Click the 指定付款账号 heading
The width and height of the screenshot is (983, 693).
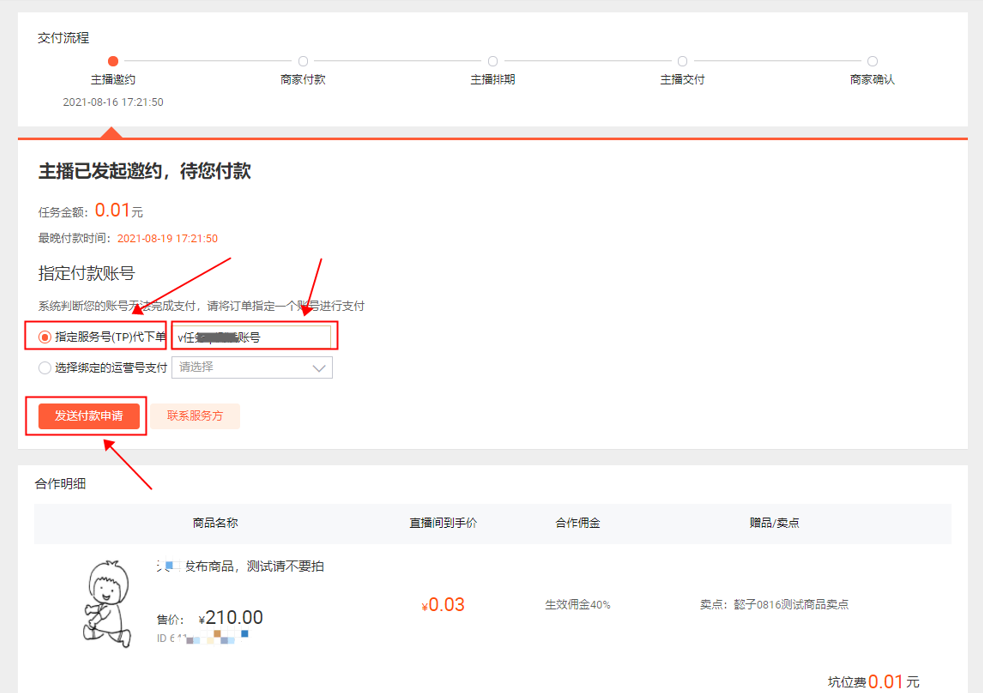(87, 273)
